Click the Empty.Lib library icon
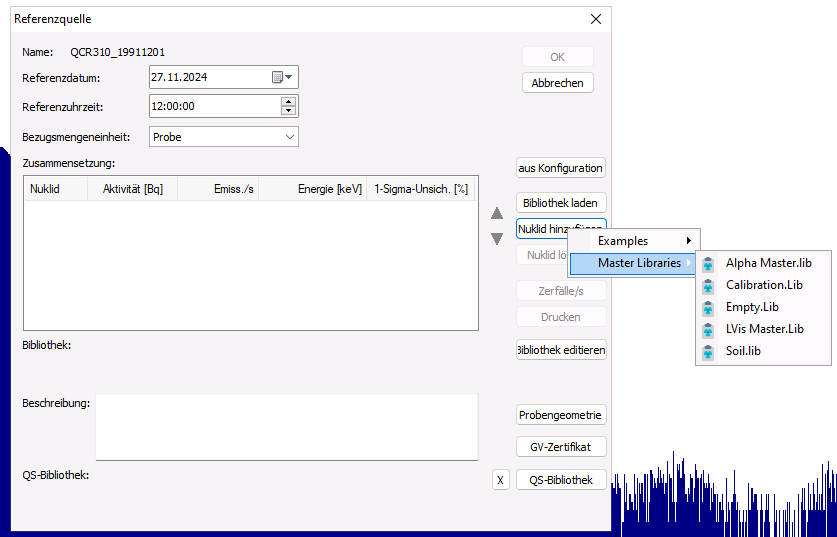 tap(708, 307)
